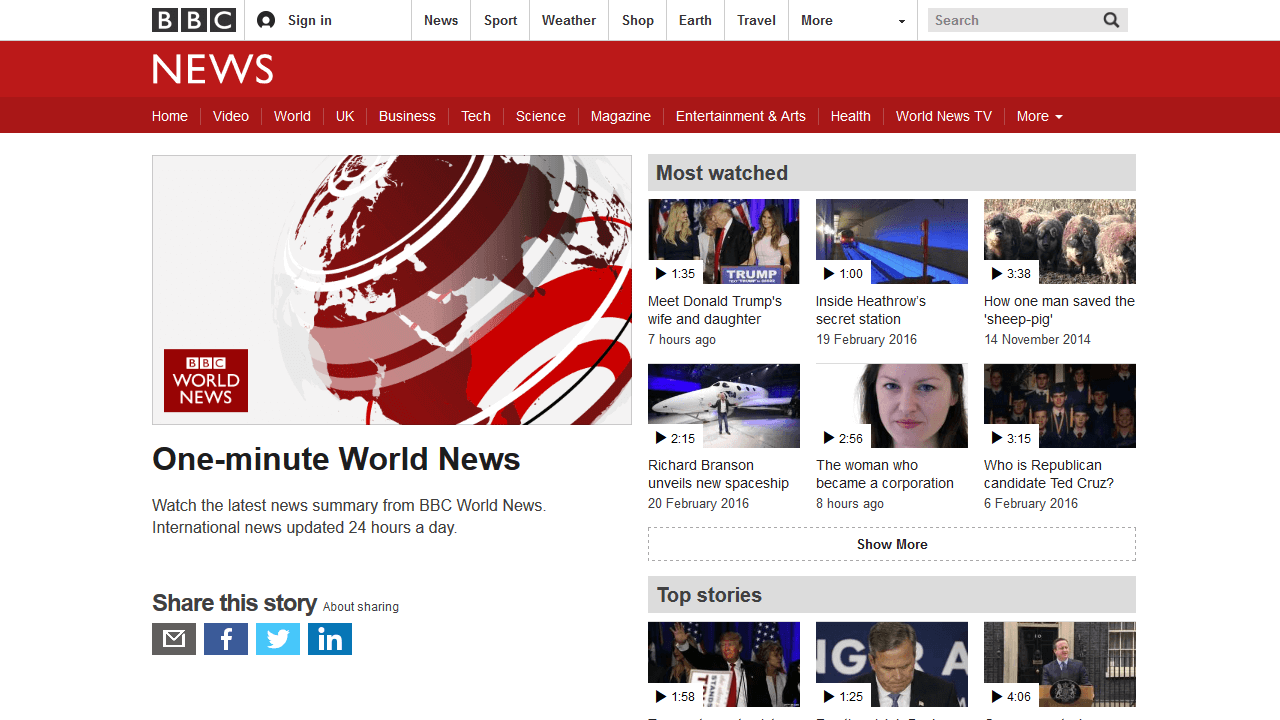Click the Sign in link
Image resolution: width=1280 pixels, height=720 pixels.
tap(310, 20)
